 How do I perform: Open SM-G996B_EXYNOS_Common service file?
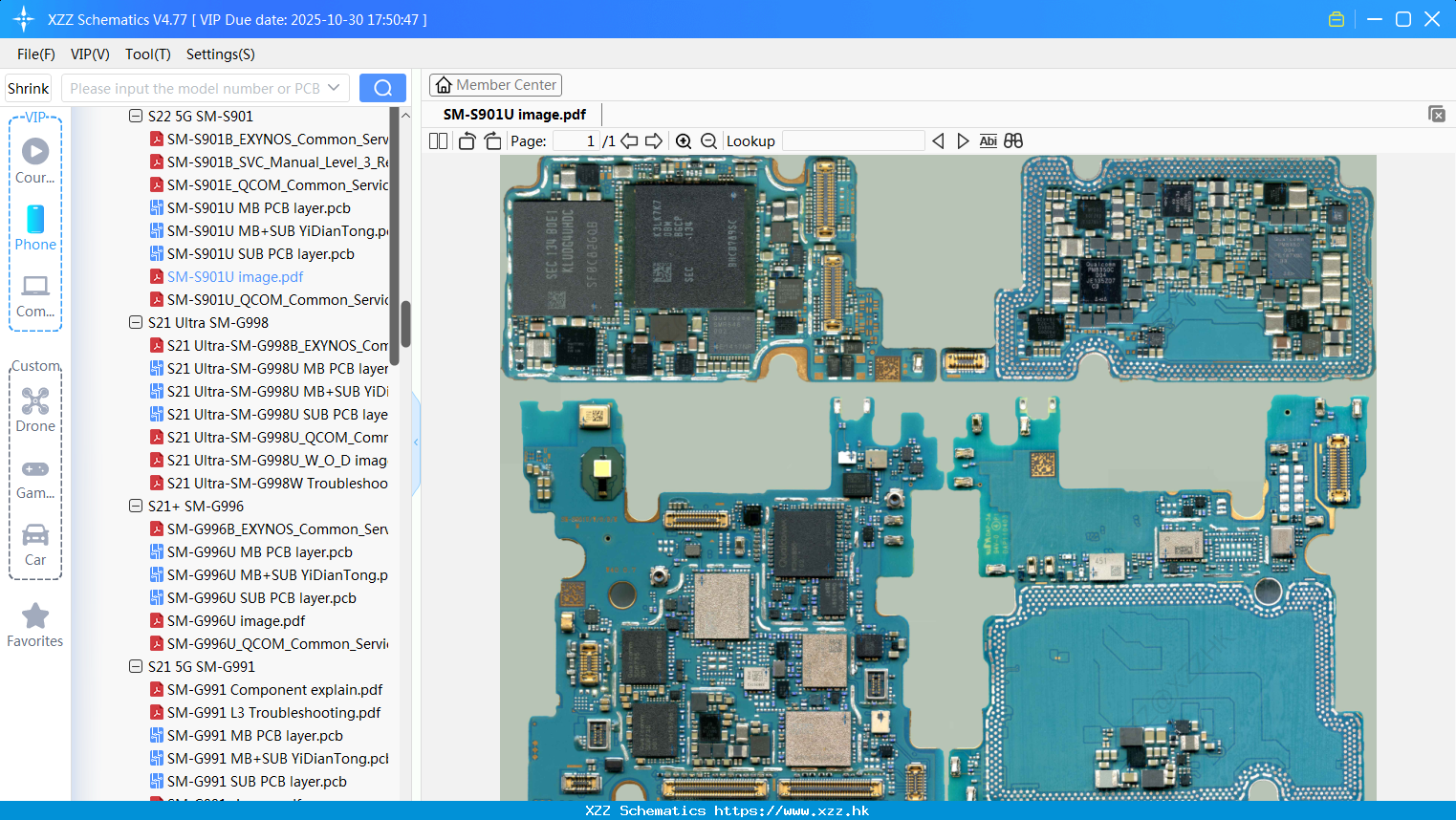click(277, 529)
